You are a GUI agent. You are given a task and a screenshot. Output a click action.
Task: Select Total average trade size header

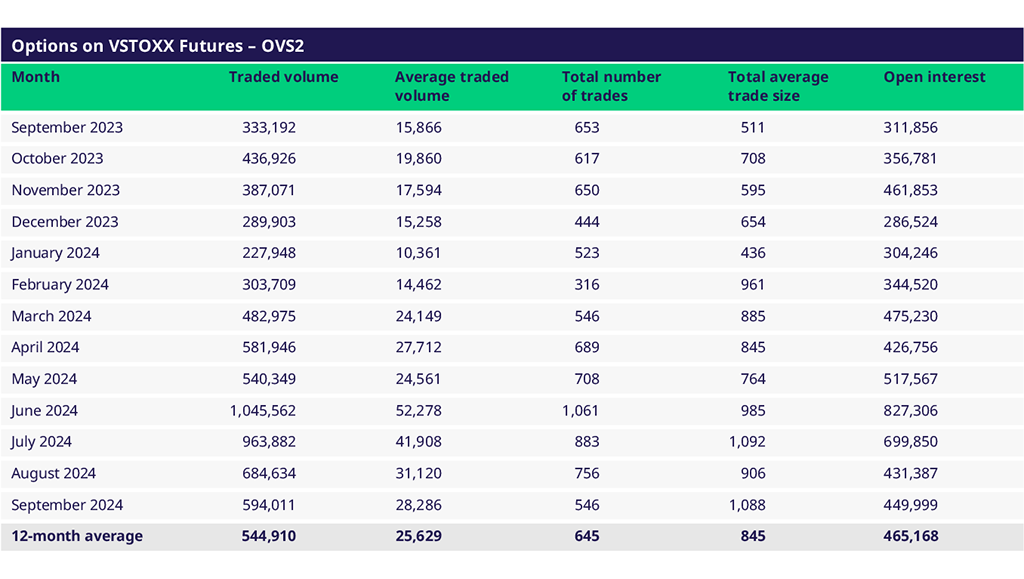click(778, 86)
